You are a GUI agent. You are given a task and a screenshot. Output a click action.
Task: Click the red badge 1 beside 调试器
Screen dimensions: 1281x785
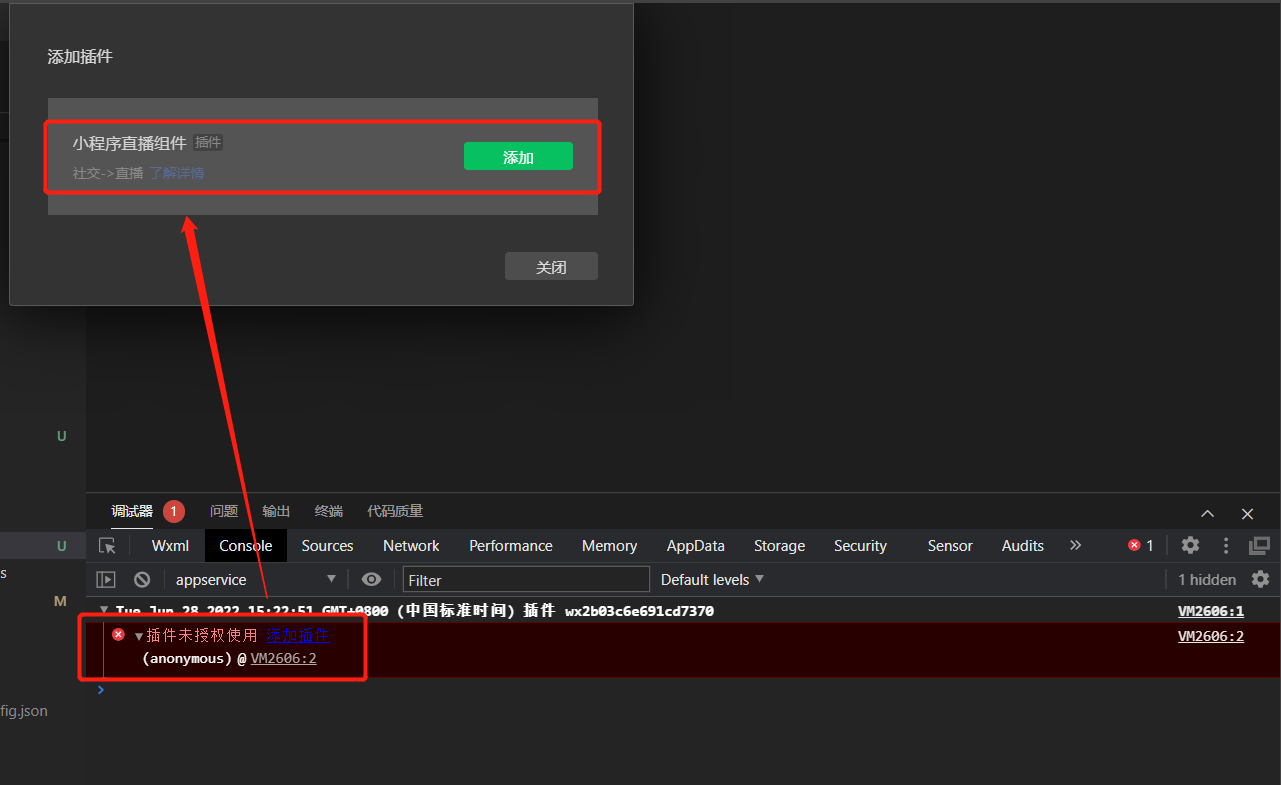(174, 512)
